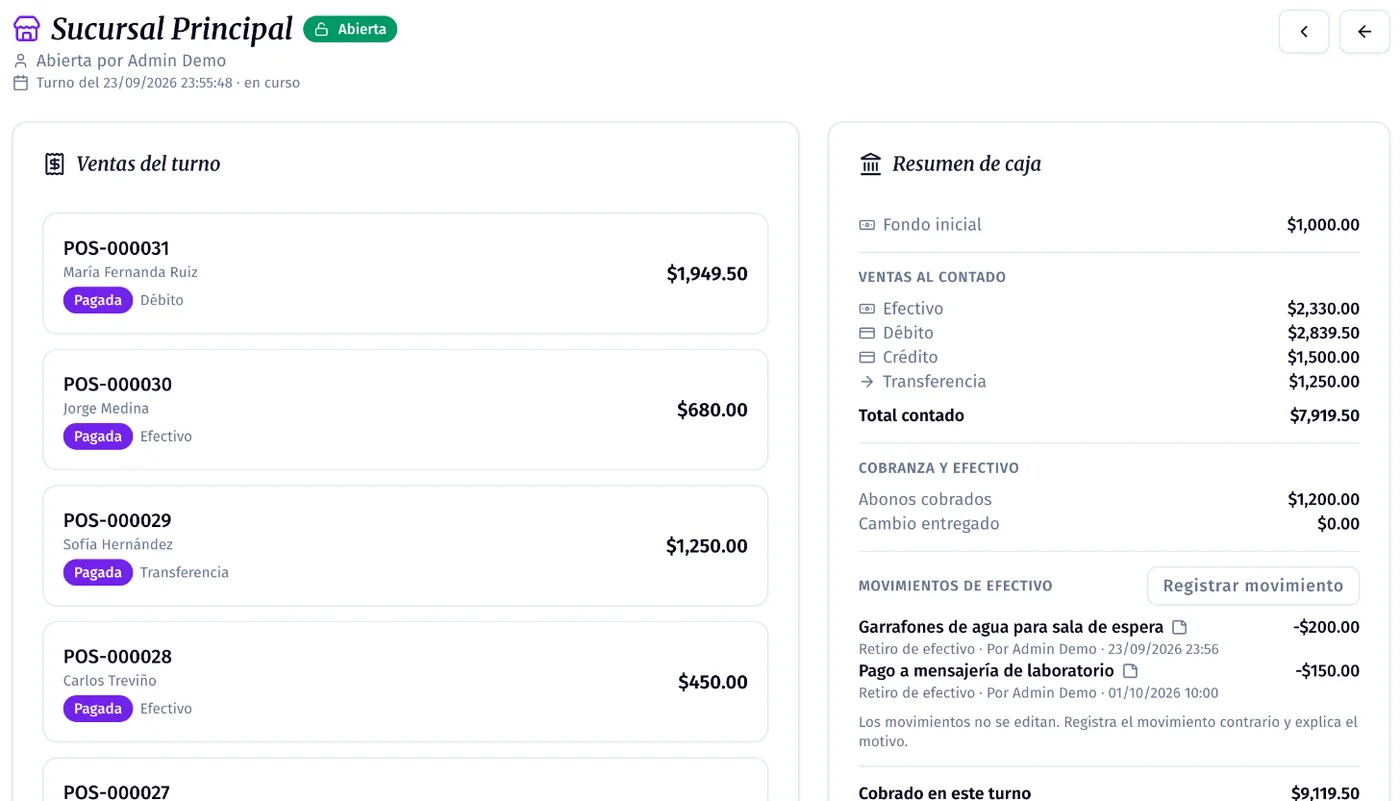Click the Débito payment label on POS-000031
1400x801 pixels.
162,300
